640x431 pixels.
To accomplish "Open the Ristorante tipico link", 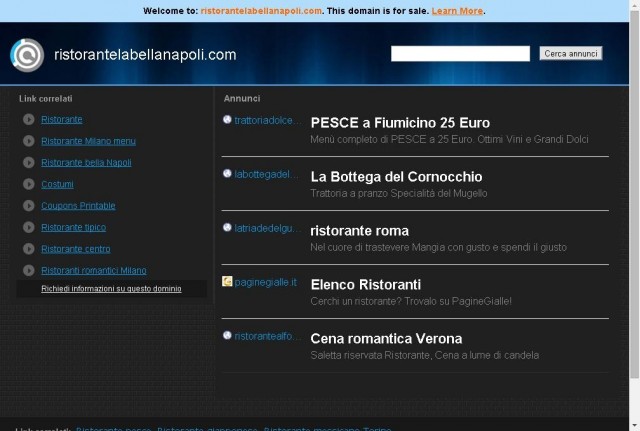I will pyautogui.click(x=73, y=227).
